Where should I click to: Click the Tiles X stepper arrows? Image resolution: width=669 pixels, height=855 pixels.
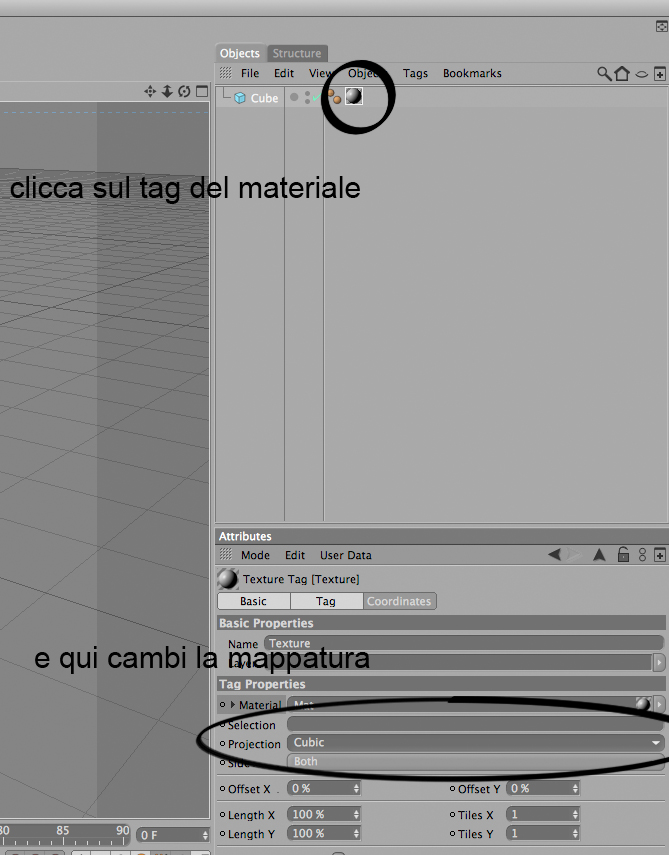coord(575,814)
